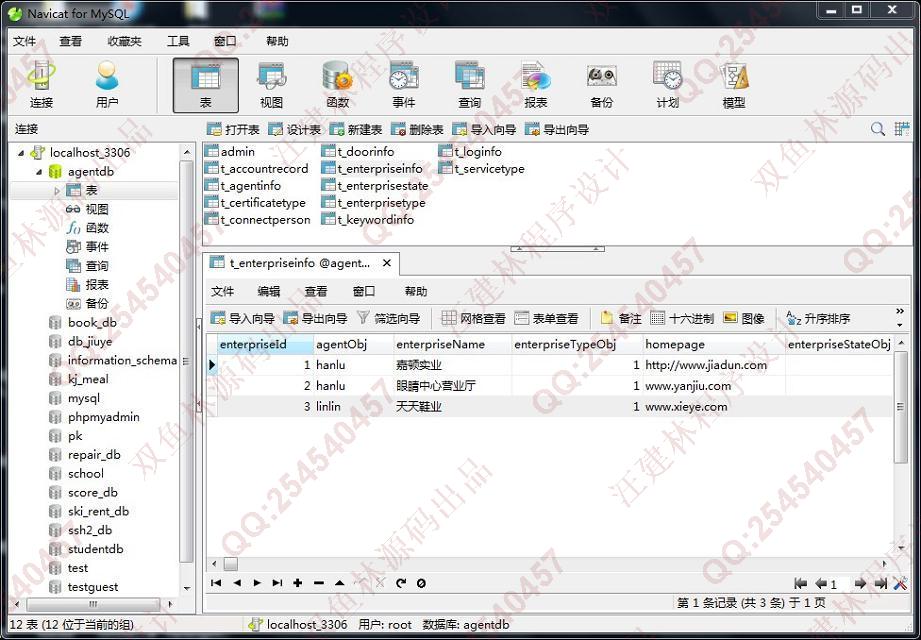Collapse the localhost_3306 connection node

point(21,153)
